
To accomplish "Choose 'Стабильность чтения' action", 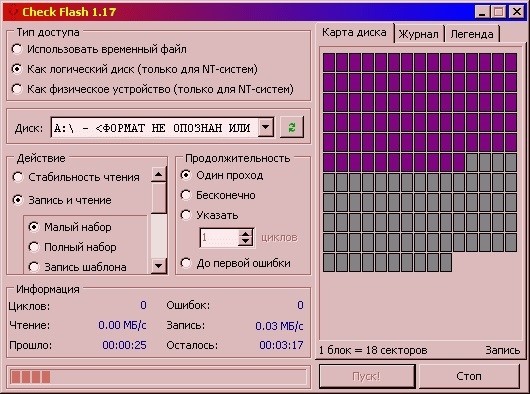I will coord(76,177).
